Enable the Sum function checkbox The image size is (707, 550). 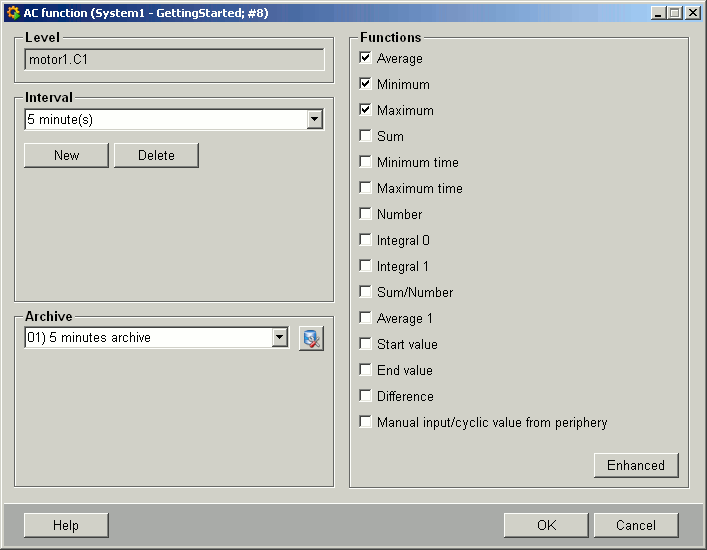366,136
